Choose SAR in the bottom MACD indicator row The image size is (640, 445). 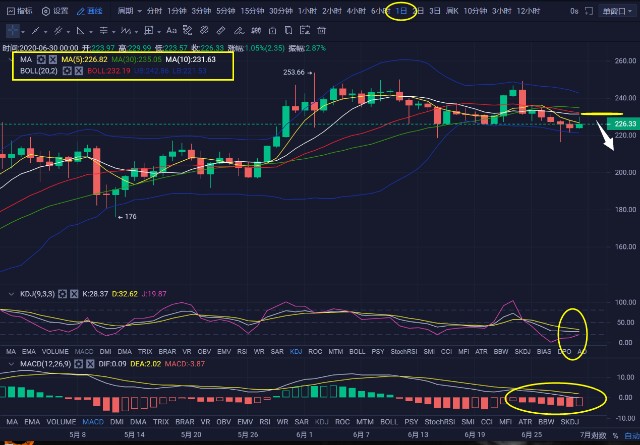[x=301, y=421]
